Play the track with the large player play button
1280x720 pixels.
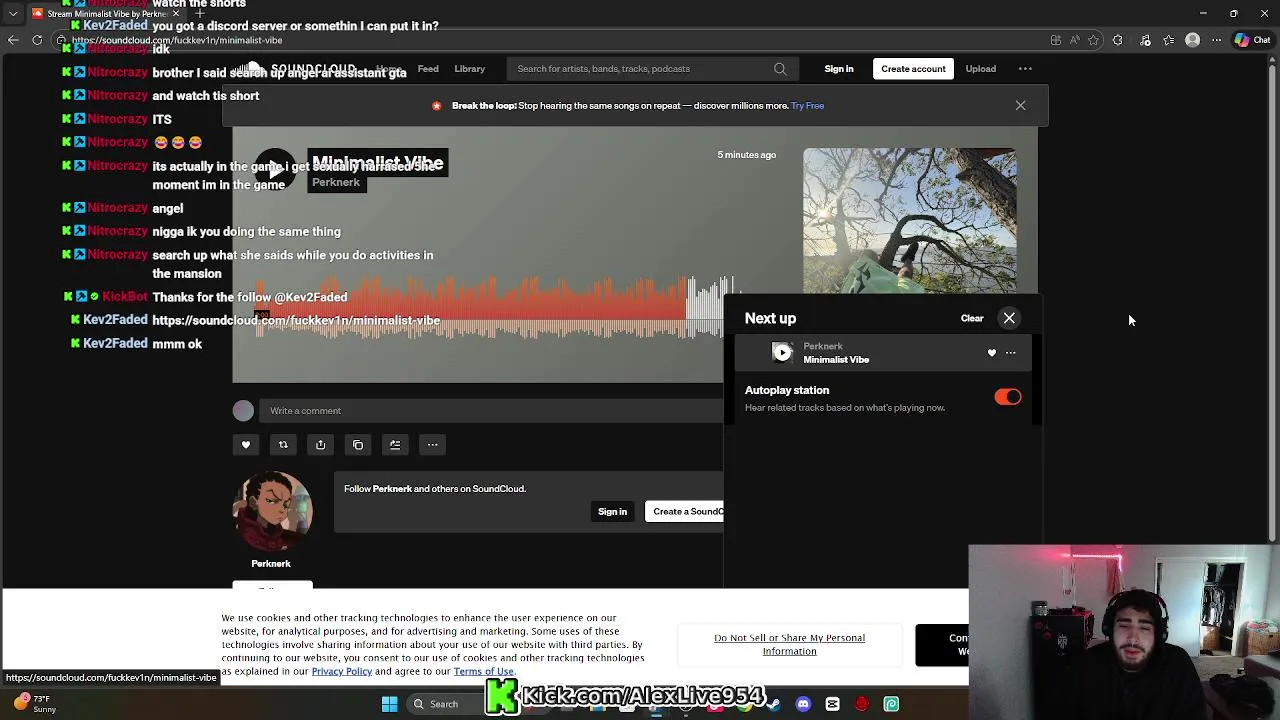point(275,170)
